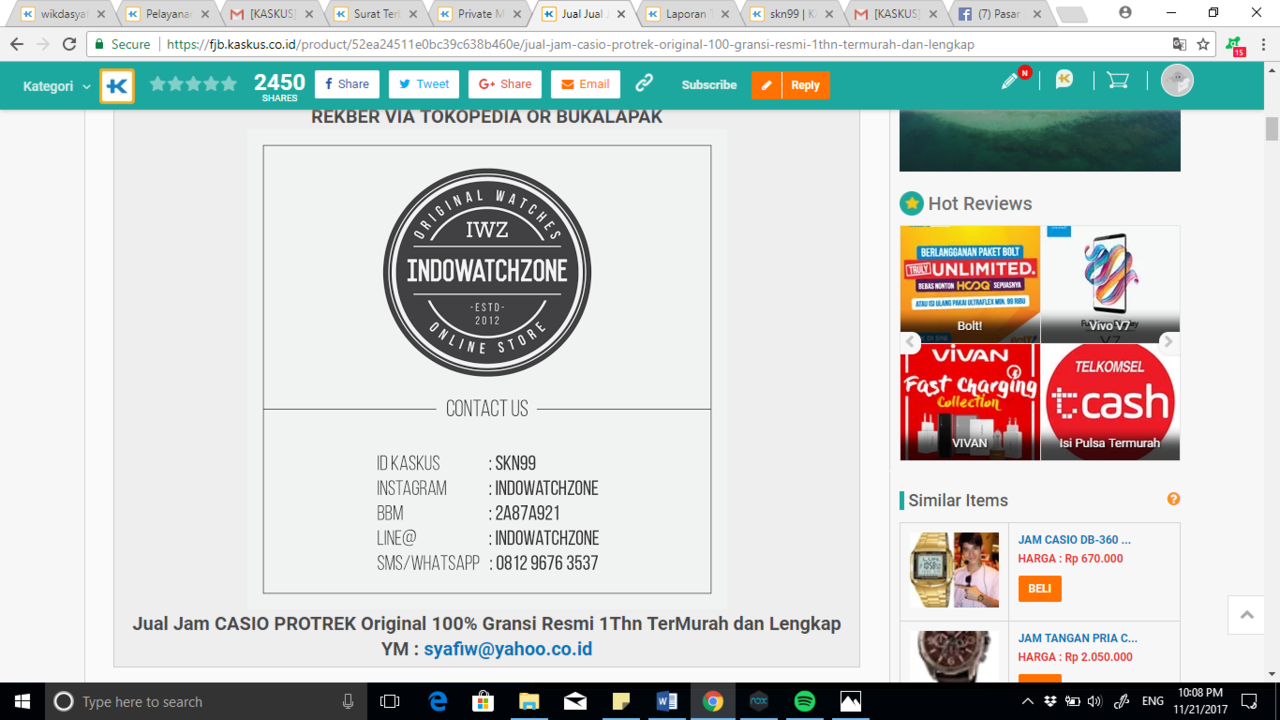Open the Chrome menu with three dots

(x=1264, y=44)
